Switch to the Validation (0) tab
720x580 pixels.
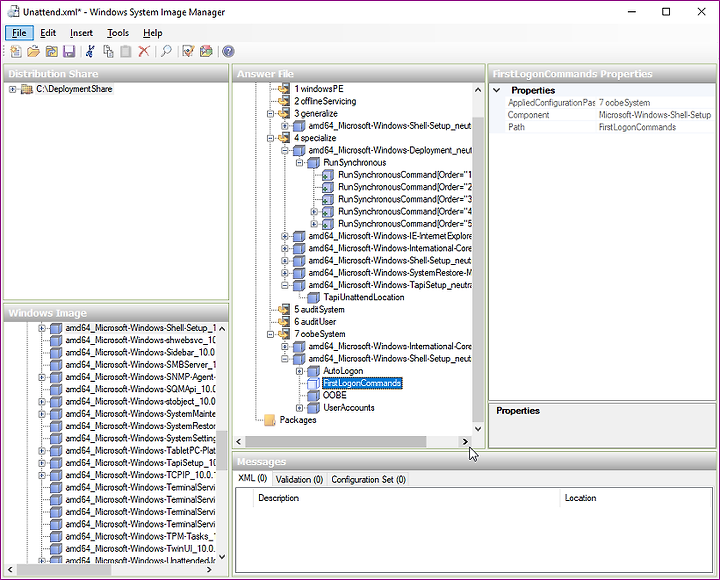click(x=299, y=479)
